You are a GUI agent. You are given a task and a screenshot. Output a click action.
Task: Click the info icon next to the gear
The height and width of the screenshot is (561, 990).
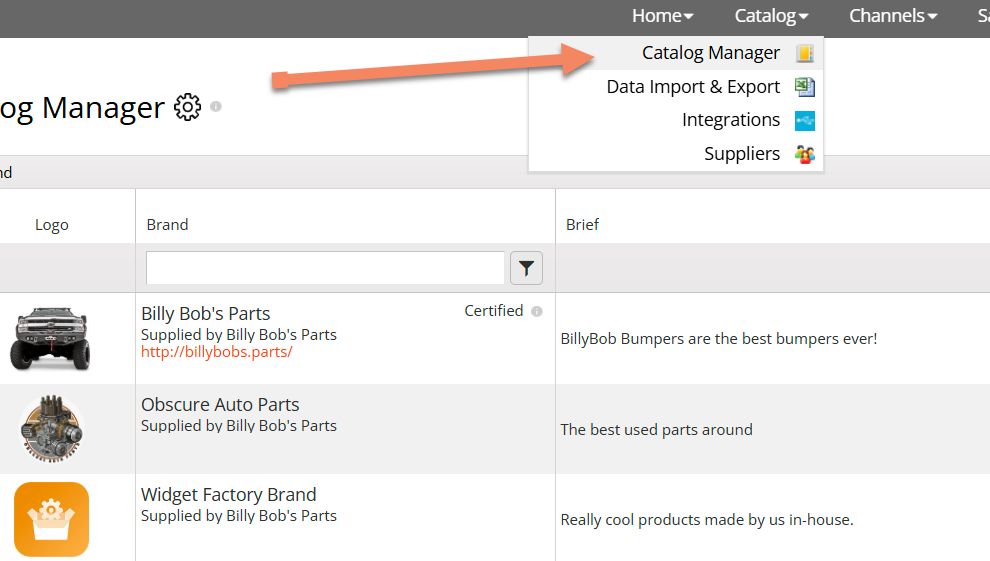pos(216,106)
